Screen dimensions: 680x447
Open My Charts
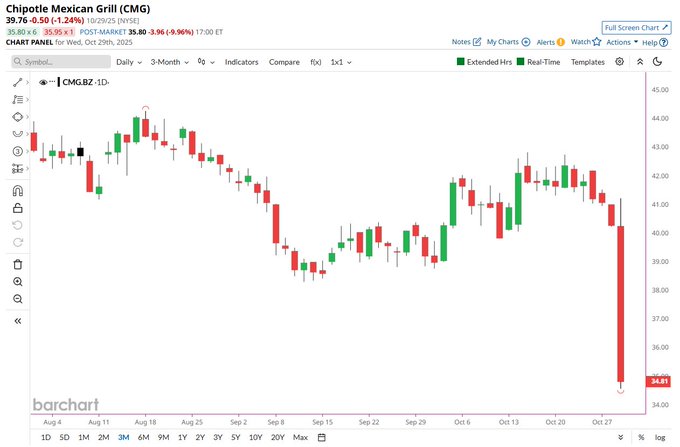(508, 42)
